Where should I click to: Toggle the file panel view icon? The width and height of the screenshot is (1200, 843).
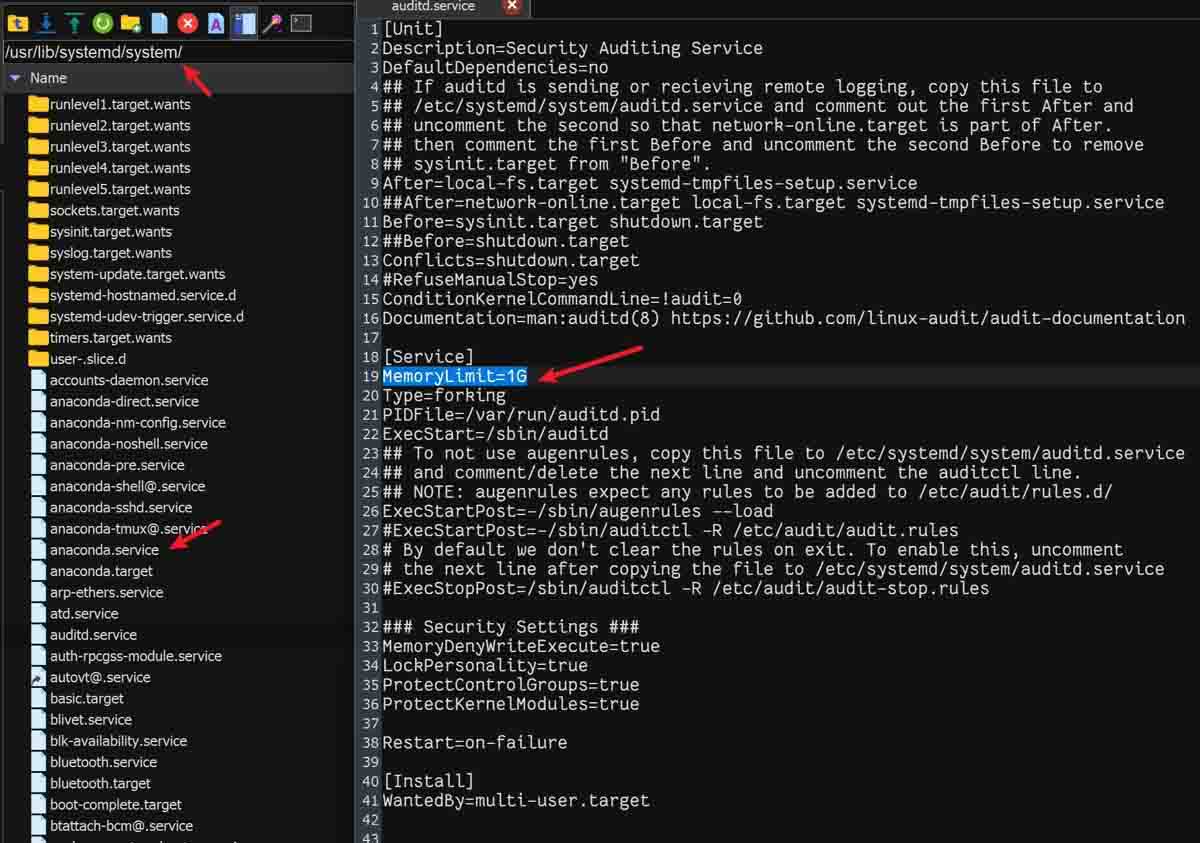coord(243,22)
